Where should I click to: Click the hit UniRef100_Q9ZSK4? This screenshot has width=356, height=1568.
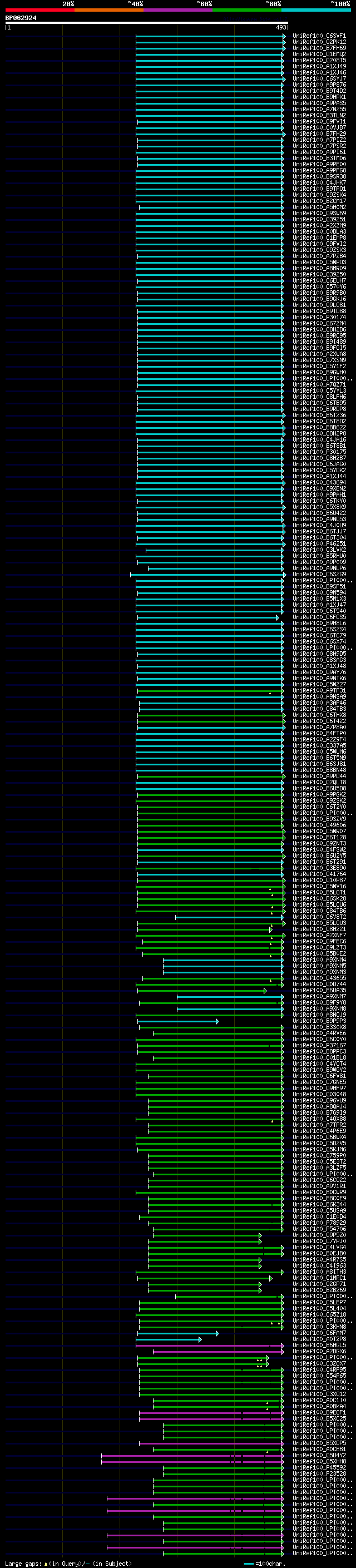[319, 195]
